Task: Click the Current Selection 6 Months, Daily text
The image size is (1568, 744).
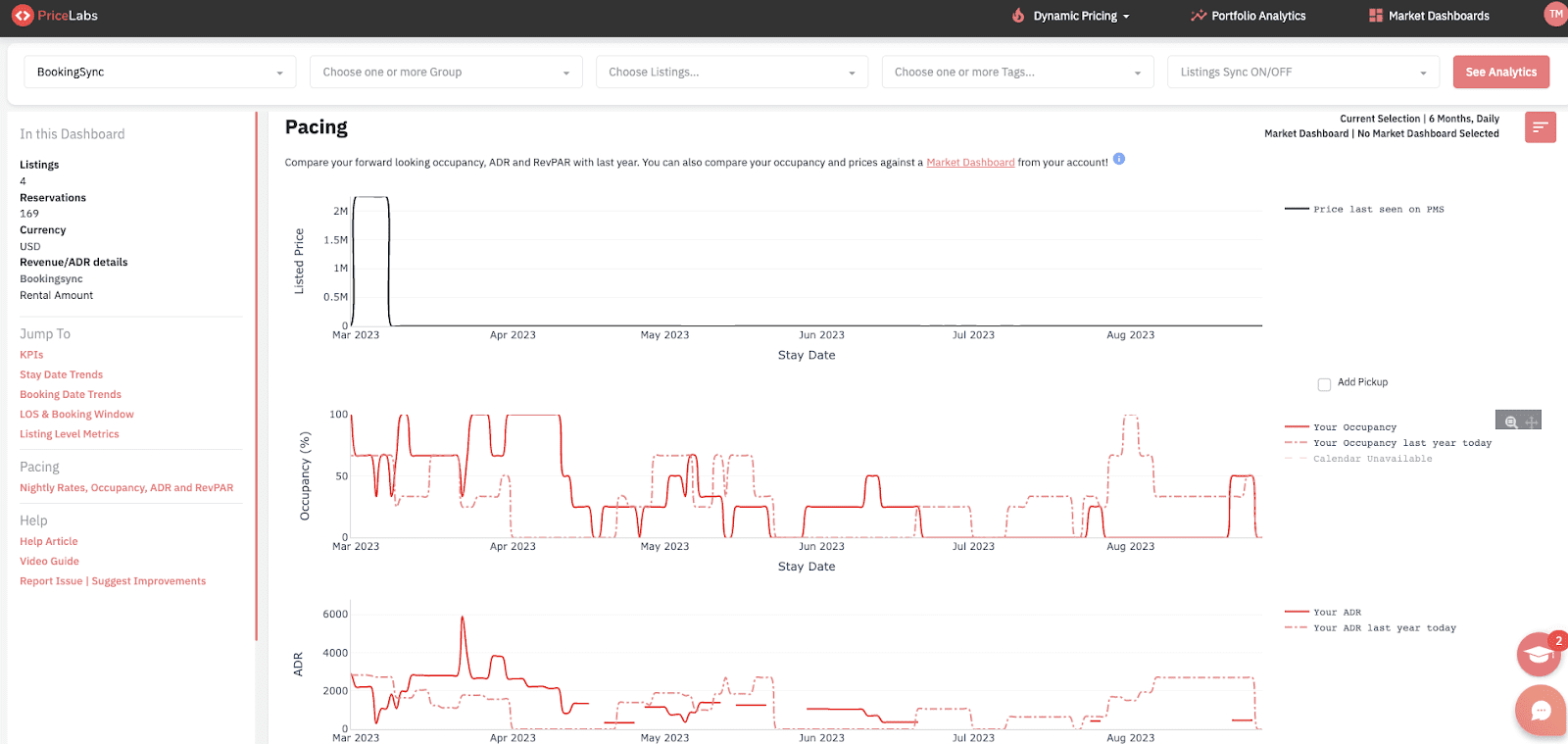Action: 1419,119
